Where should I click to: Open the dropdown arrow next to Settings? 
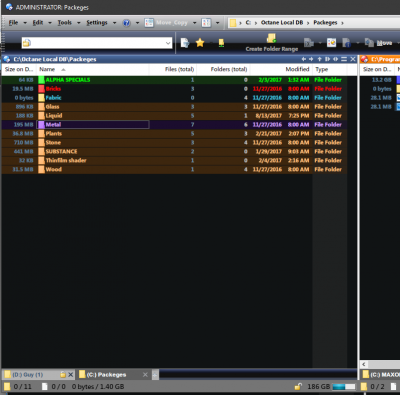pos(114,23)
